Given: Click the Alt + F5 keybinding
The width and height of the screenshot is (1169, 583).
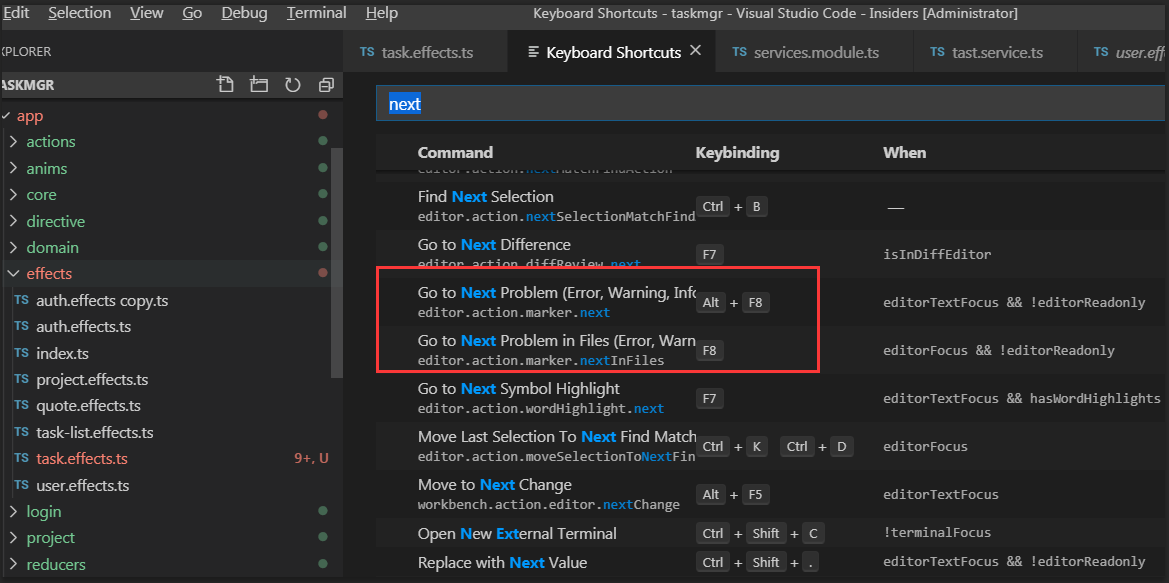Looking at the screenshot, I should [732, 494].
